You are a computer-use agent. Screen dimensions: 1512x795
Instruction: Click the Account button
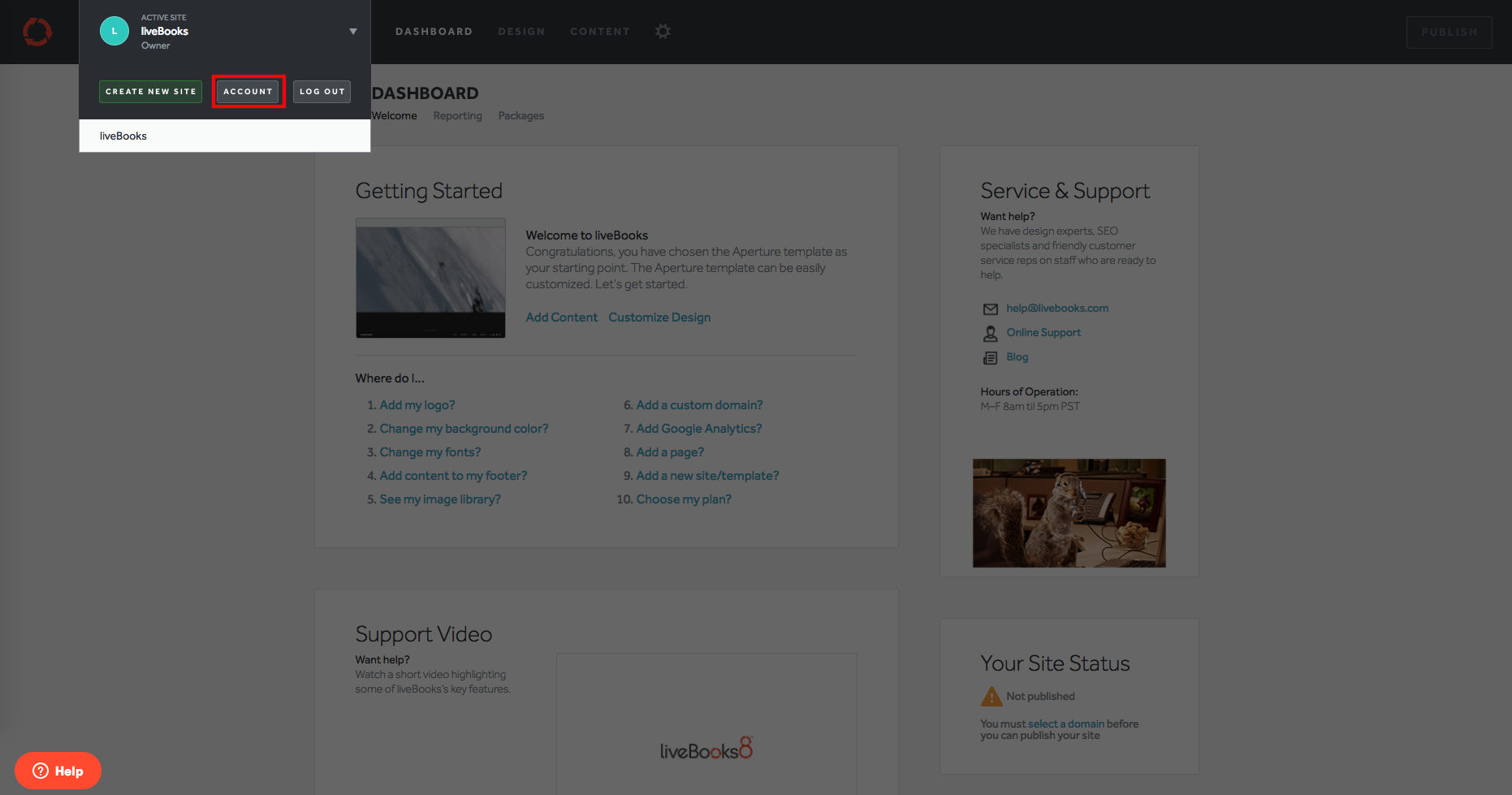(248, 92)
